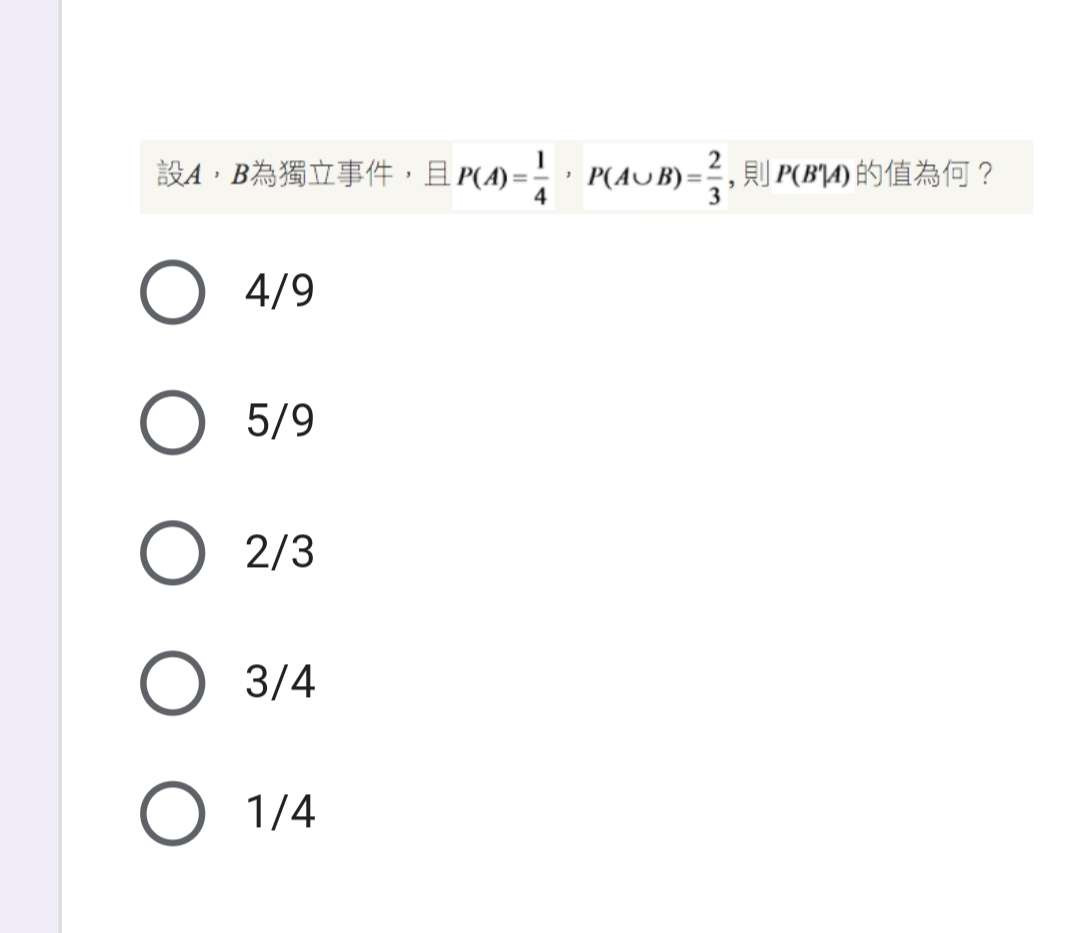Click the 4/9 answer label text
This screenshot has width=1078, height=933.
point(280,291)
